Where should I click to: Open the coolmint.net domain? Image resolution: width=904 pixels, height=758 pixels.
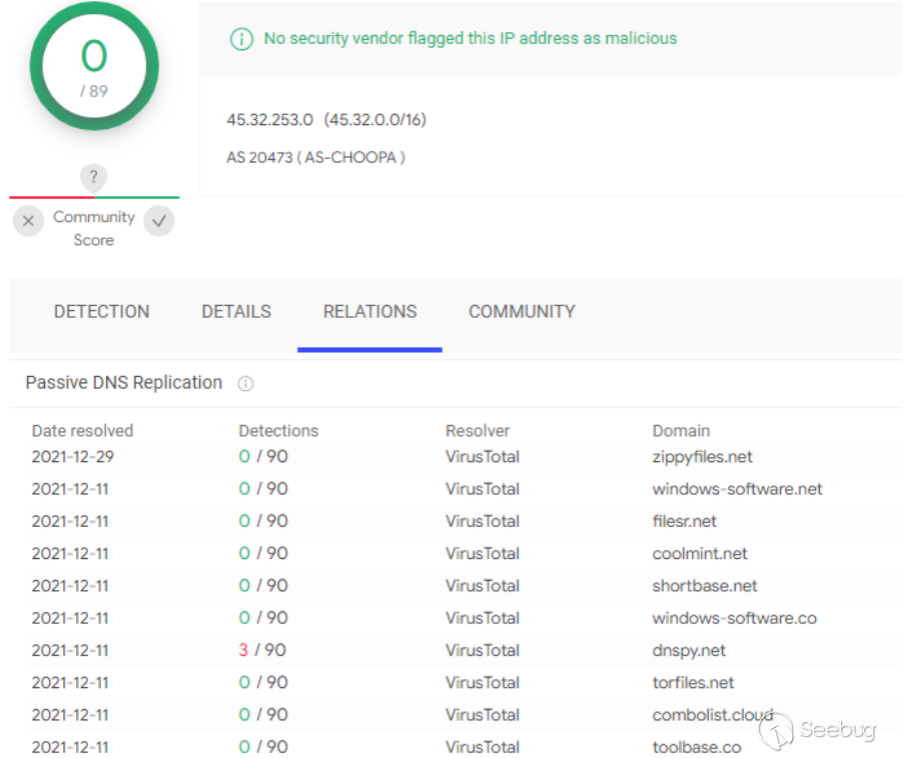tap(700, 553)
